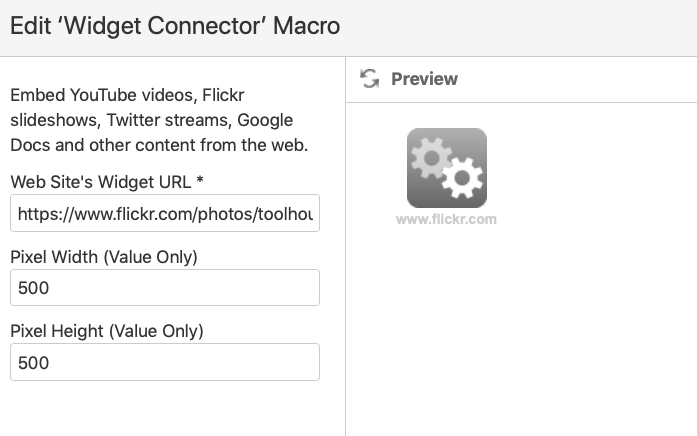Viewport: 697px width, 436px height.
Task: Click the vertical divider between form and preview
Action: tap(345, 246)
